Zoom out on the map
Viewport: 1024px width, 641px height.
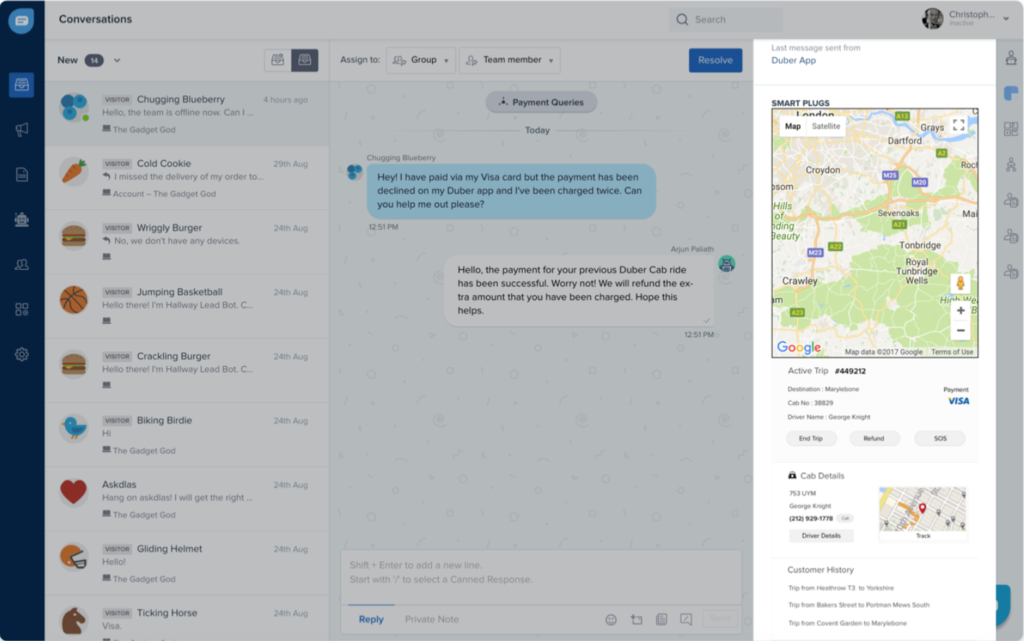click(x=960, y=330)
